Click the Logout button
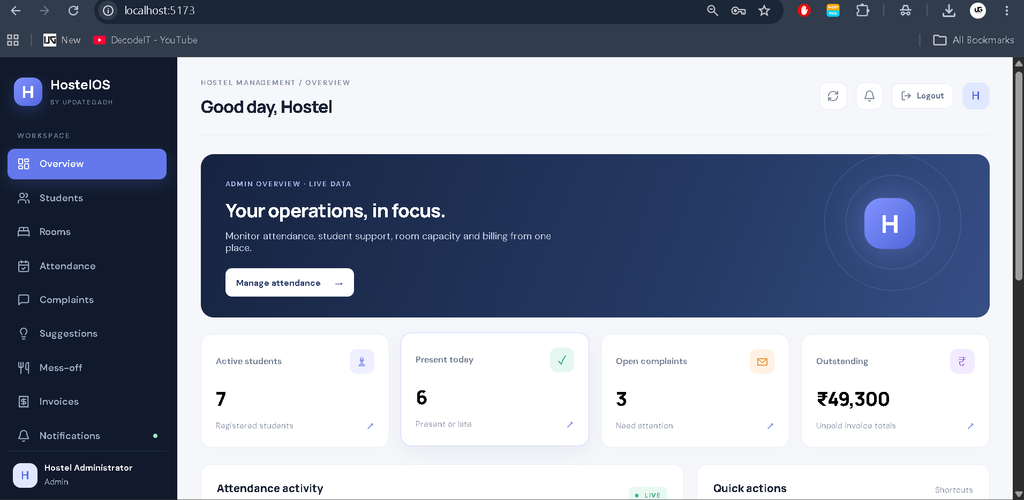The width and height of the screenshot is (1024, 500). coord(922,96)
